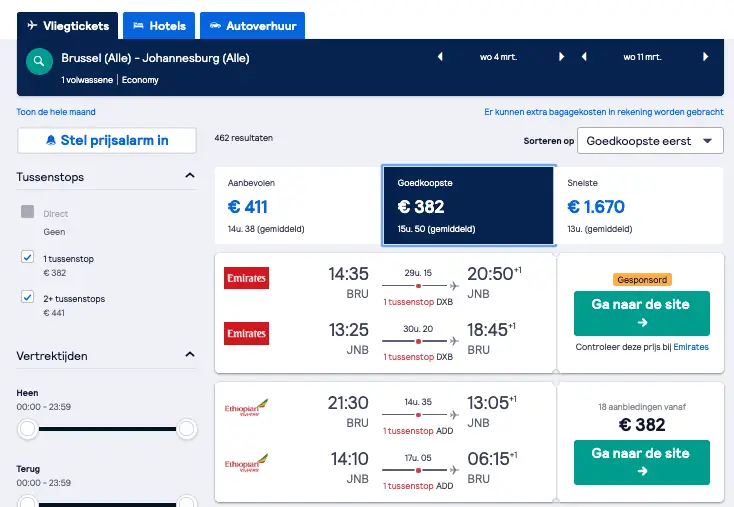The height and width of the screenshot is (507, 734).
Task: Tick the Direct flights checkbox
Action: [x=28, y=212]
